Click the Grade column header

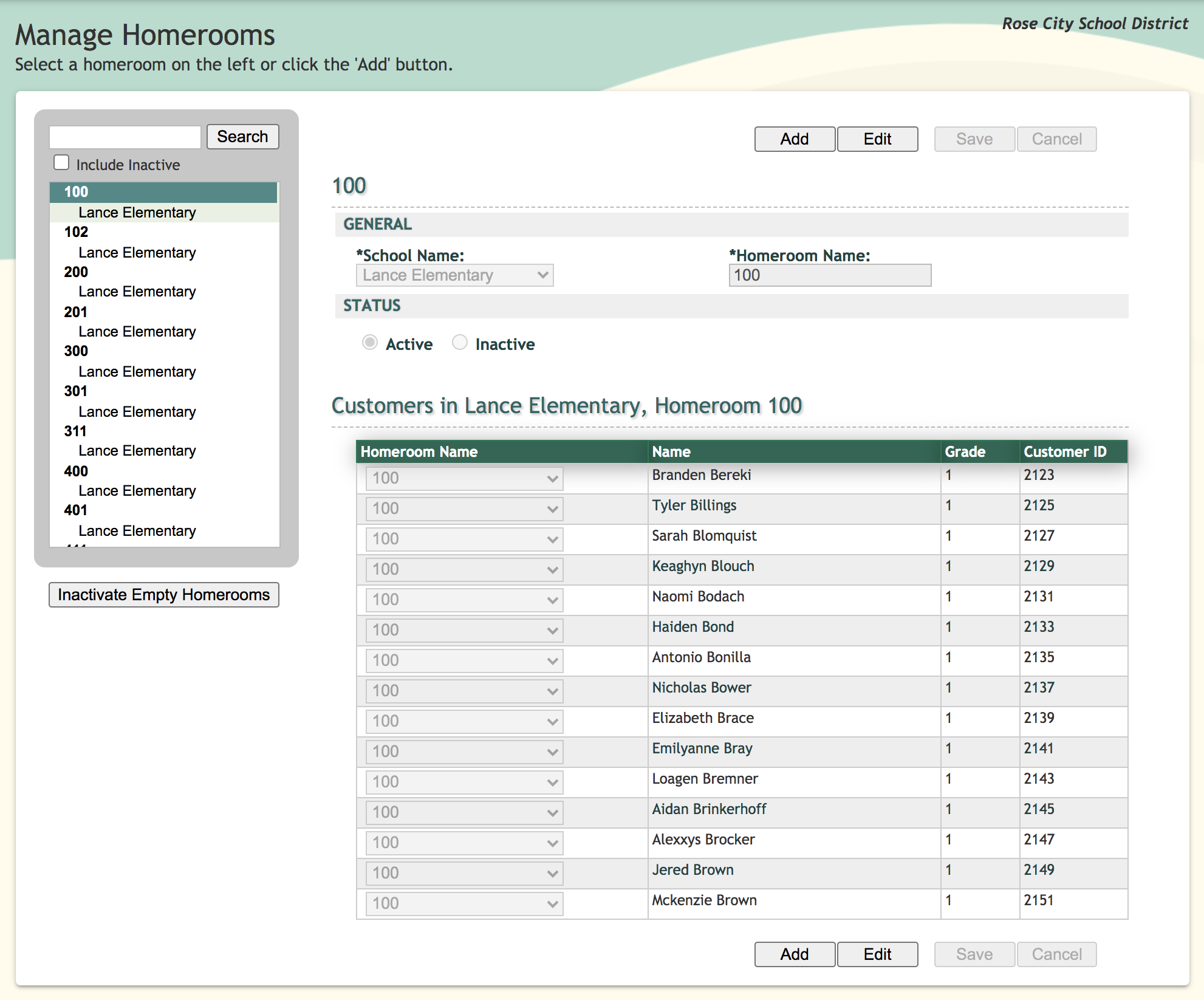(965, 451)
